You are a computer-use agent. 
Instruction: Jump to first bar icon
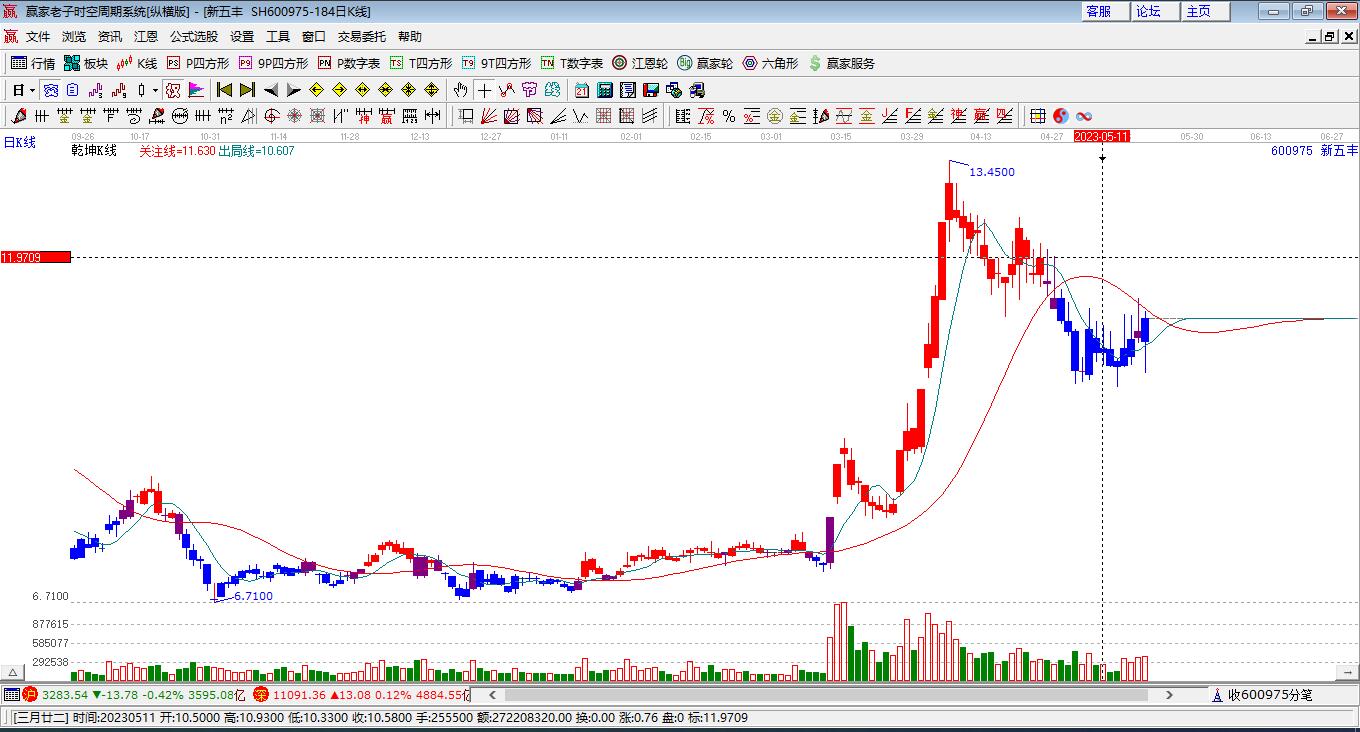click(225, 90)
